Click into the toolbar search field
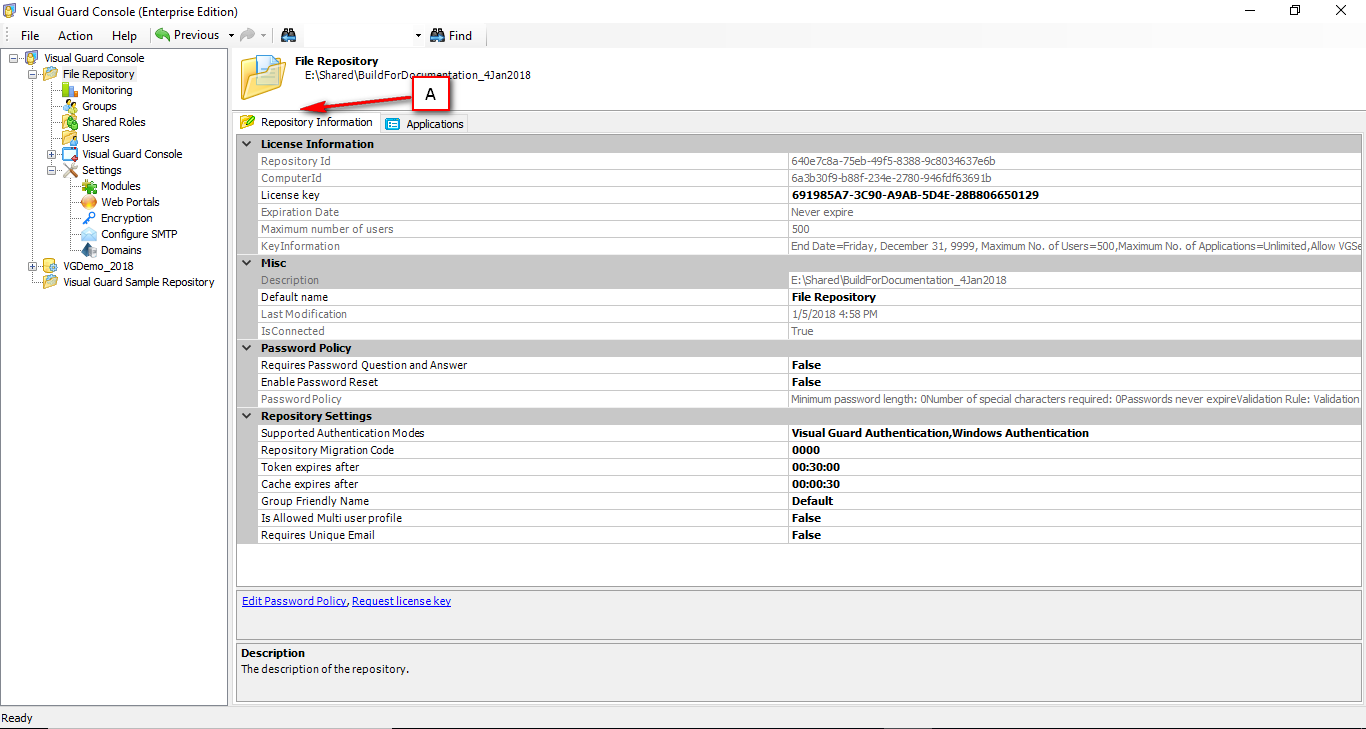1366x729 pixels. pos(356,35)
